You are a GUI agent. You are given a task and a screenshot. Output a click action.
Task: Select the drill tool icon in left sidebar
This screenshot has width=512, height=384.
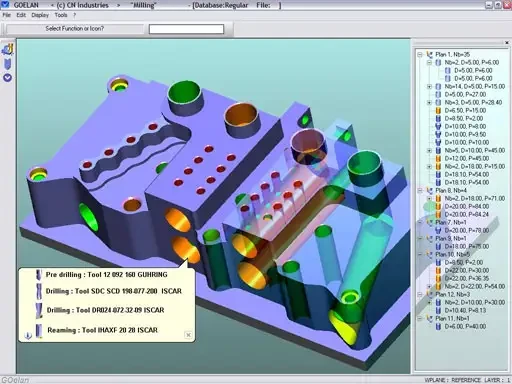[x=7, y=64]
